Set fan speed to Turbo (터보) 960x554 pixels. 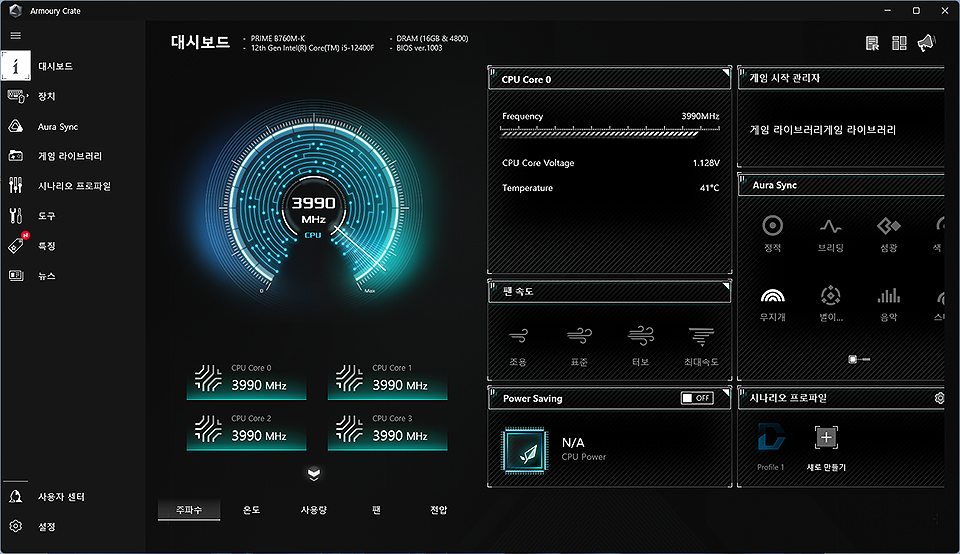click(x=640, y=337)
